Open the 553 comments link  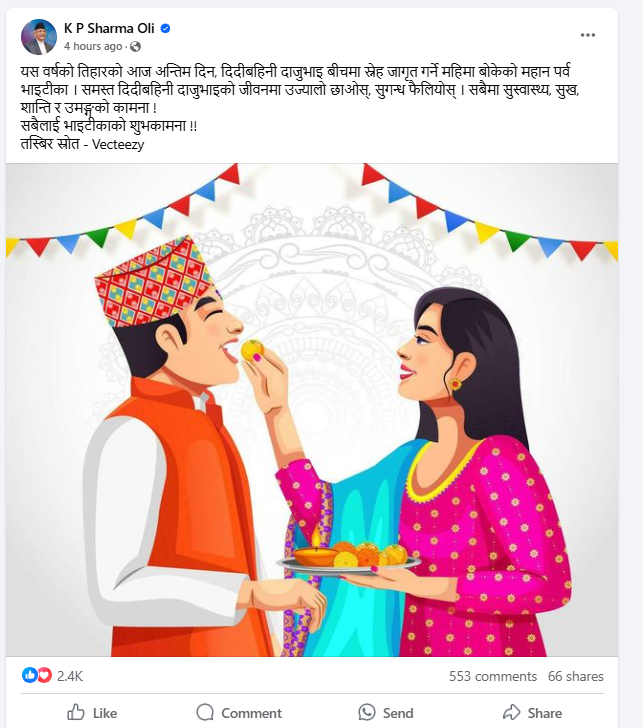pos(493,676)
